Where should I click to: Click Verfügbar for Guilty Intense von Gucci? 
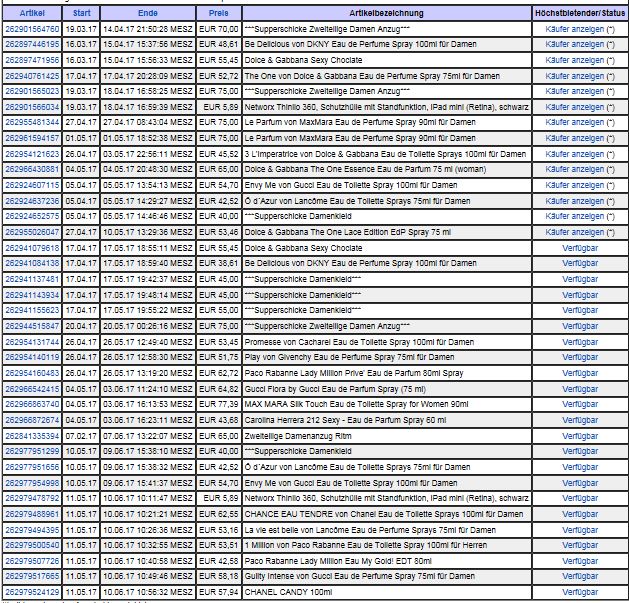pos(580,576)
